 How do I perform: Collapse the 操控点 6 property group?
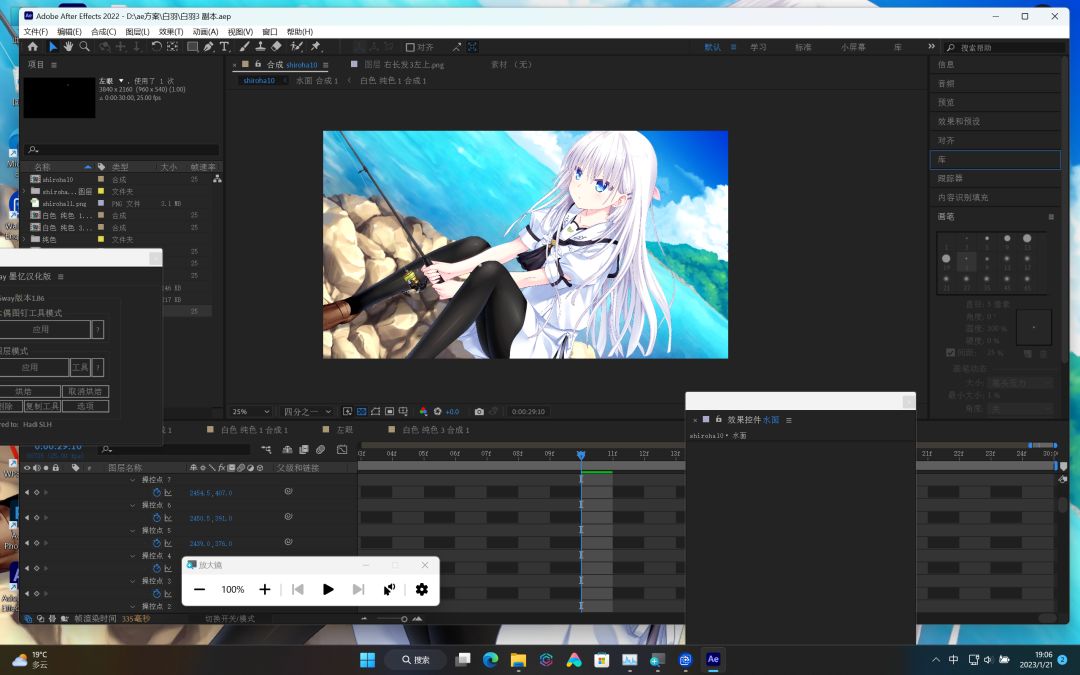point(133,505)
